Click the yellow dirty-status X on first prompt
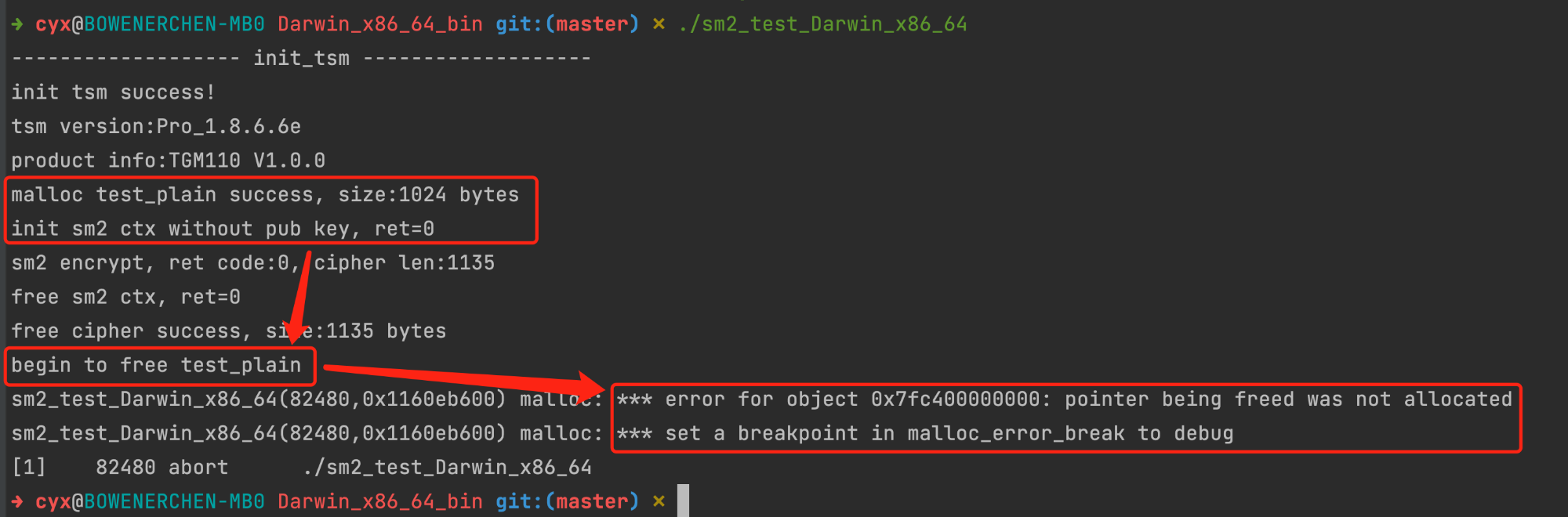1568x517 pixels. click(659, 24)
